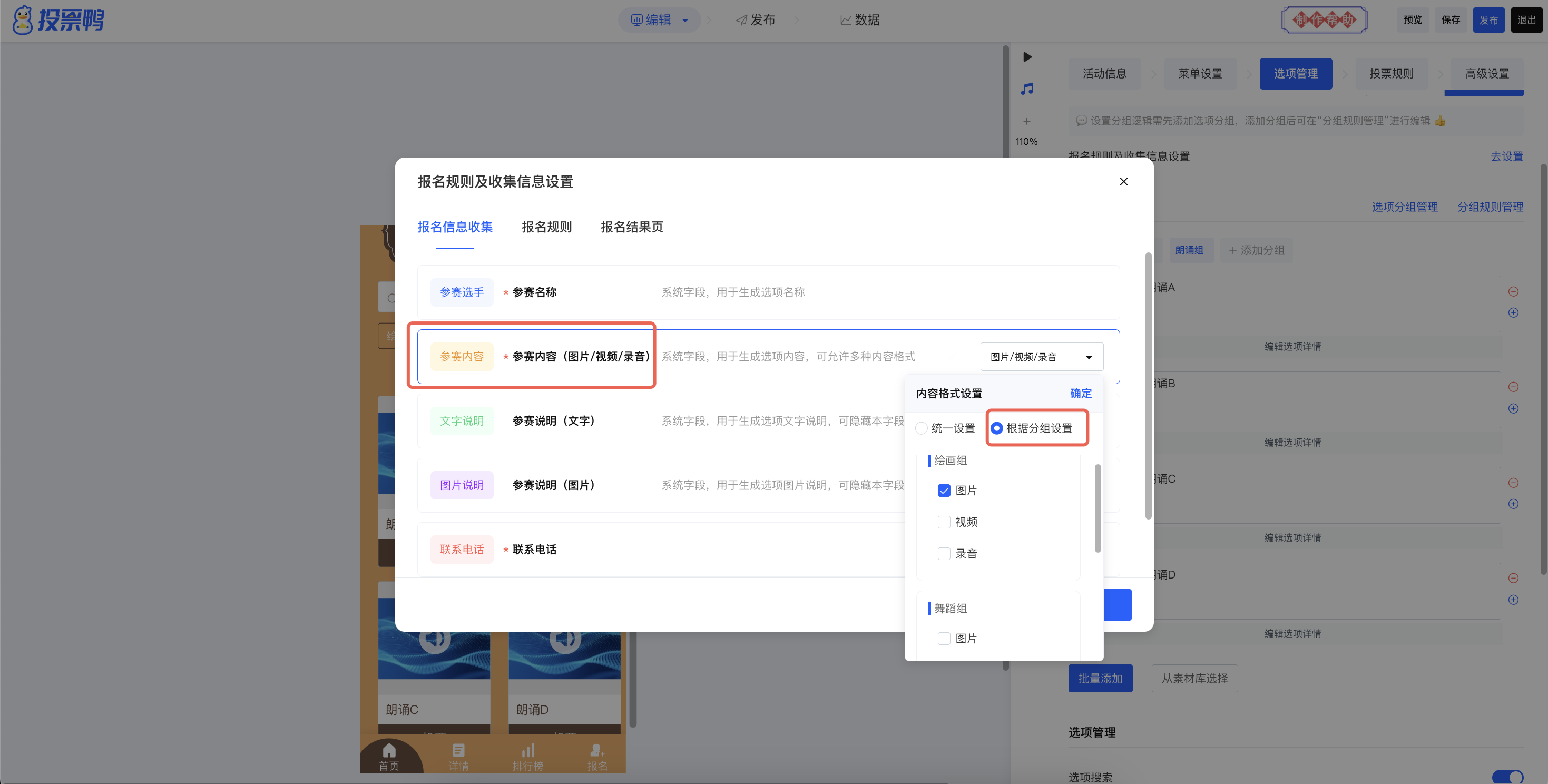This screenshot has height=784, width=1548.
Task: Click the blue 发布 button beside 保存
Action: click(x=1488, y=20)
